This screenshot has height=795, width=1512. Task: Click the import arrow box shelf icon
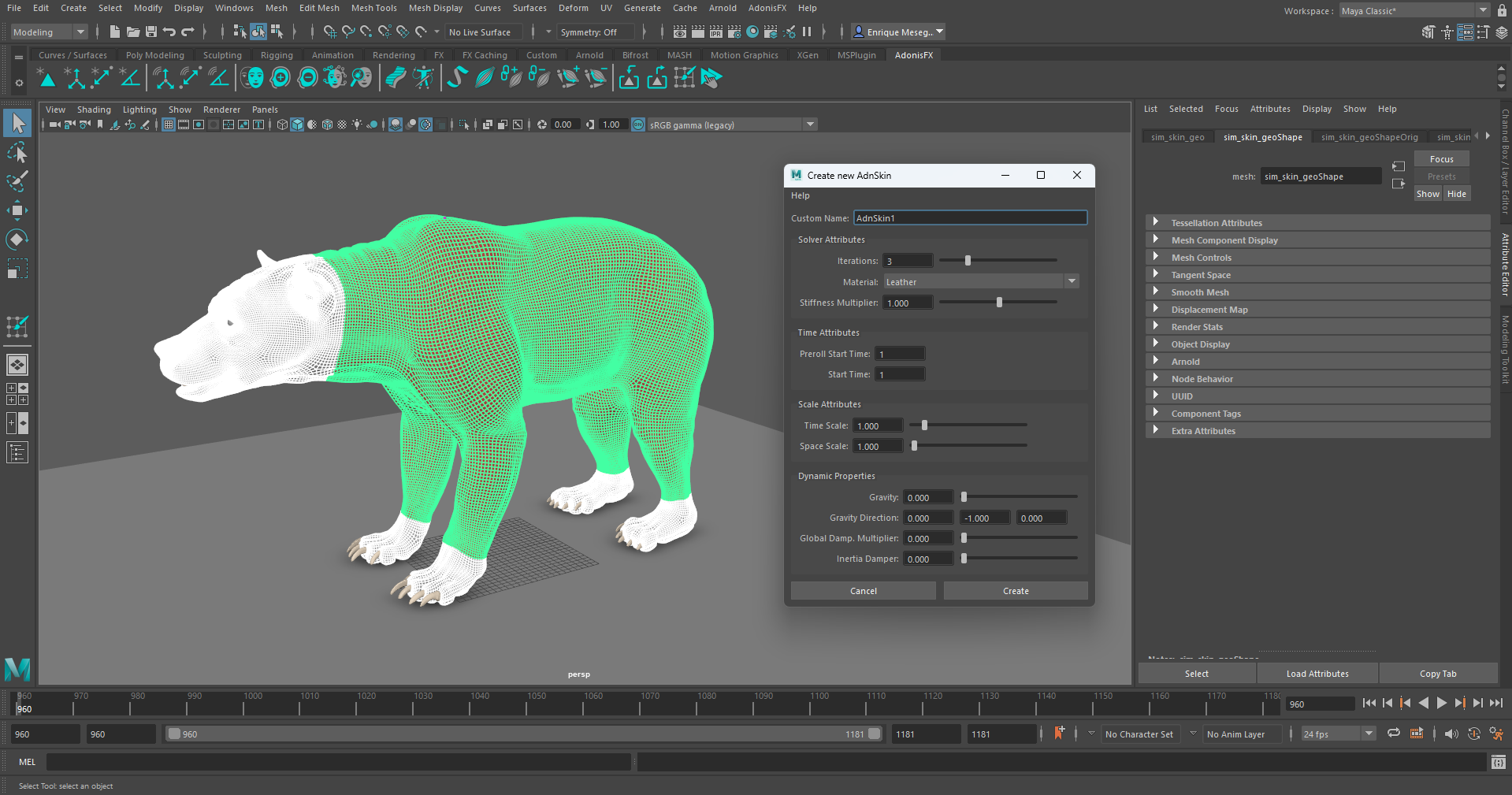629,77
